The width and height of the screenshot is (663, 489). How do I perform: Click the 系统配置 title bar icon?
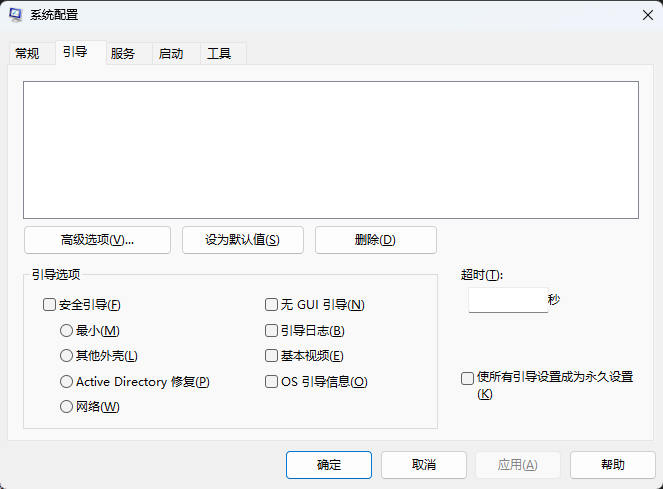(x=16, y=15)
